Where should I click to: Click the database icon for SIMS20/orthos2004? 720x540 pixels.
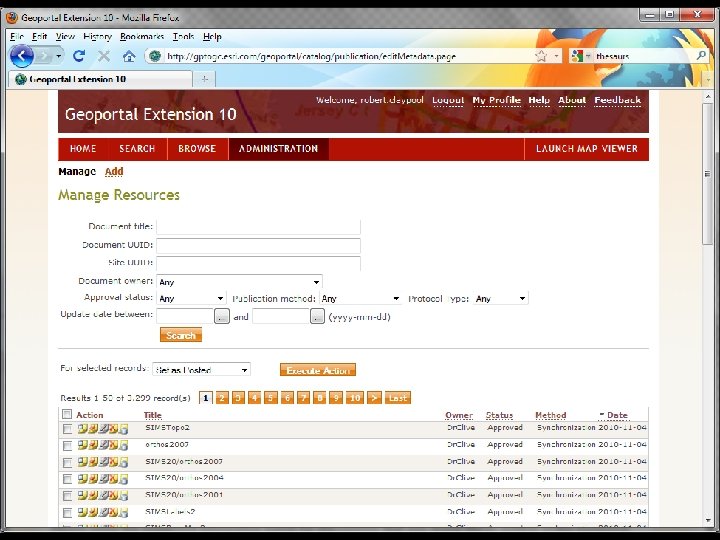(x=124, y=479)
